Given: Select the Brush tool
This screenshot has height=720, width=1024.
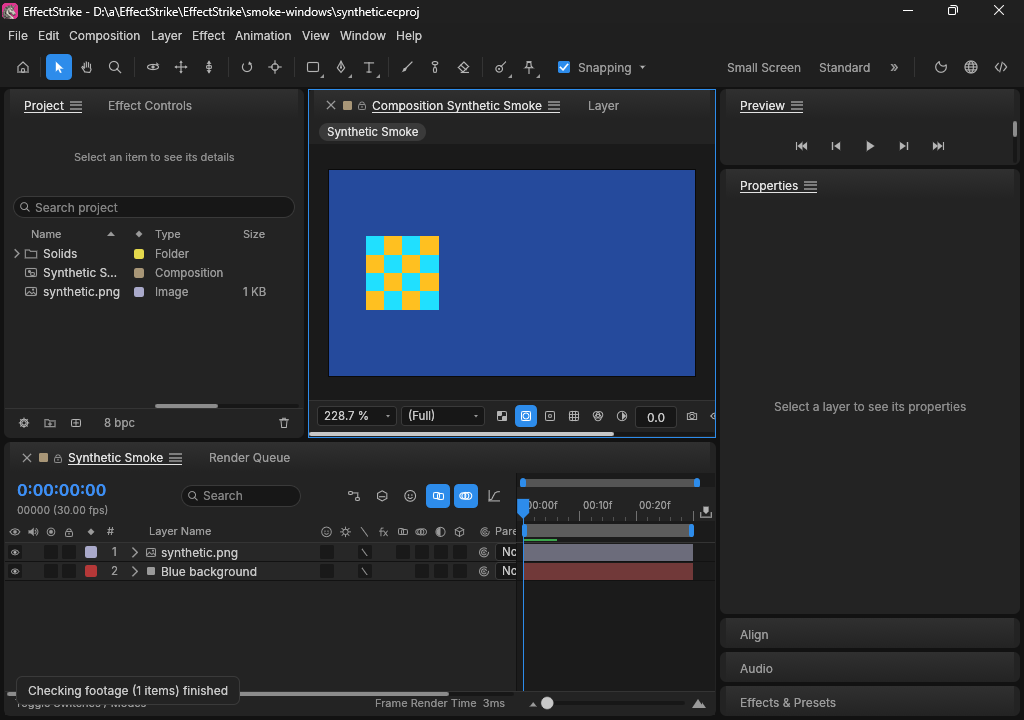Looking at the screenshot, I should coord(407,67).
